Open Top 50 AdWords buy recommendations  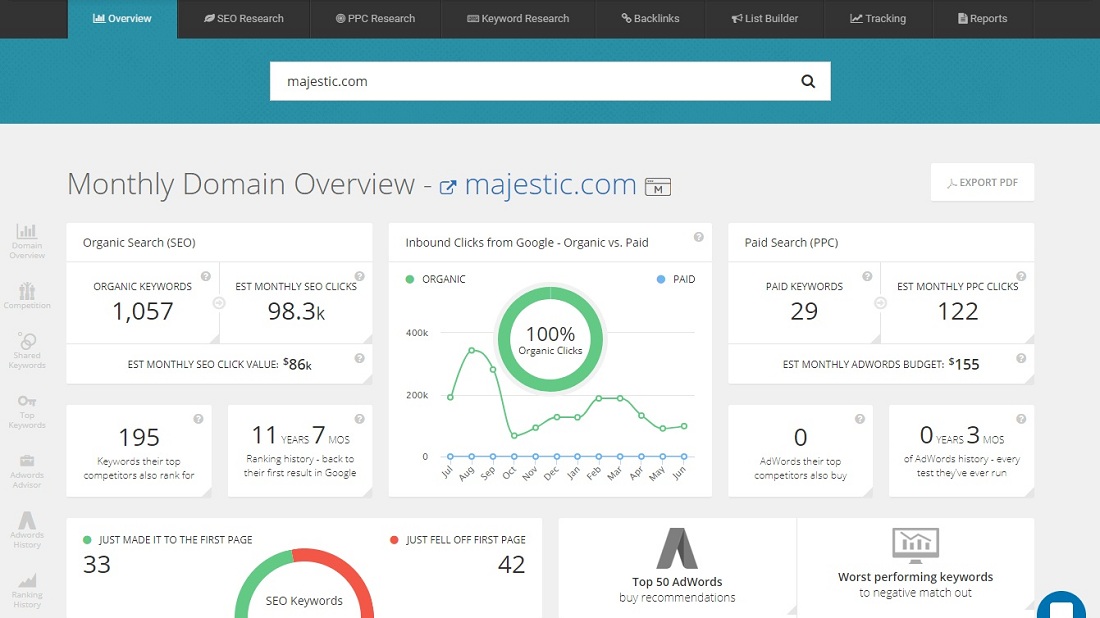click(x=677, y=567)
